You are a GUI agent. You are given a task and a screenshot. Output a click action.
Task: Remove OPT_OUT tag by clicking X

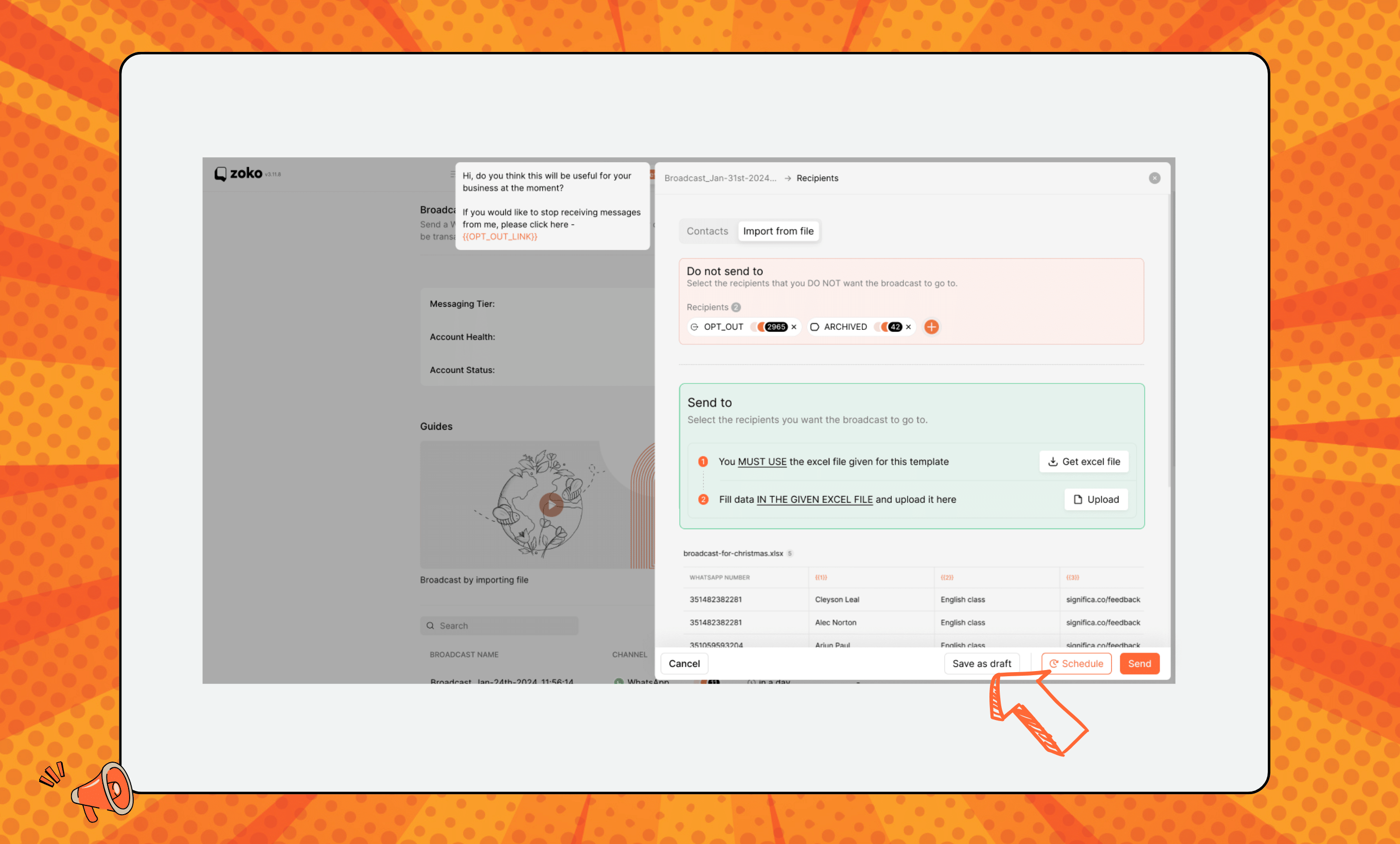tap(793, 327)
